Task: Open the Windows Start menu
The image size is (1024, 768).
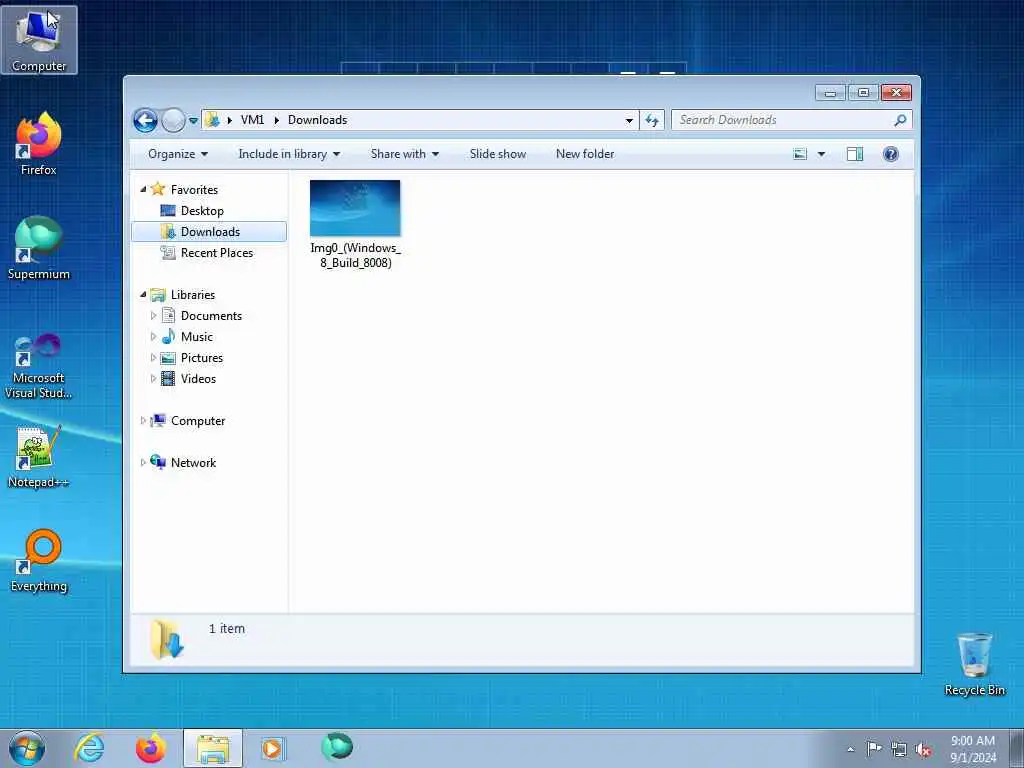Action: coord(27,748)
